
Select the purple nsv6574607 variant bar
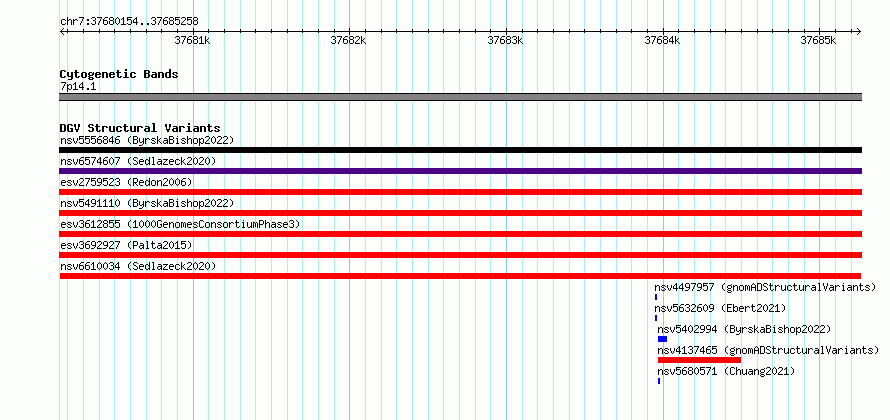pos(460,171)
